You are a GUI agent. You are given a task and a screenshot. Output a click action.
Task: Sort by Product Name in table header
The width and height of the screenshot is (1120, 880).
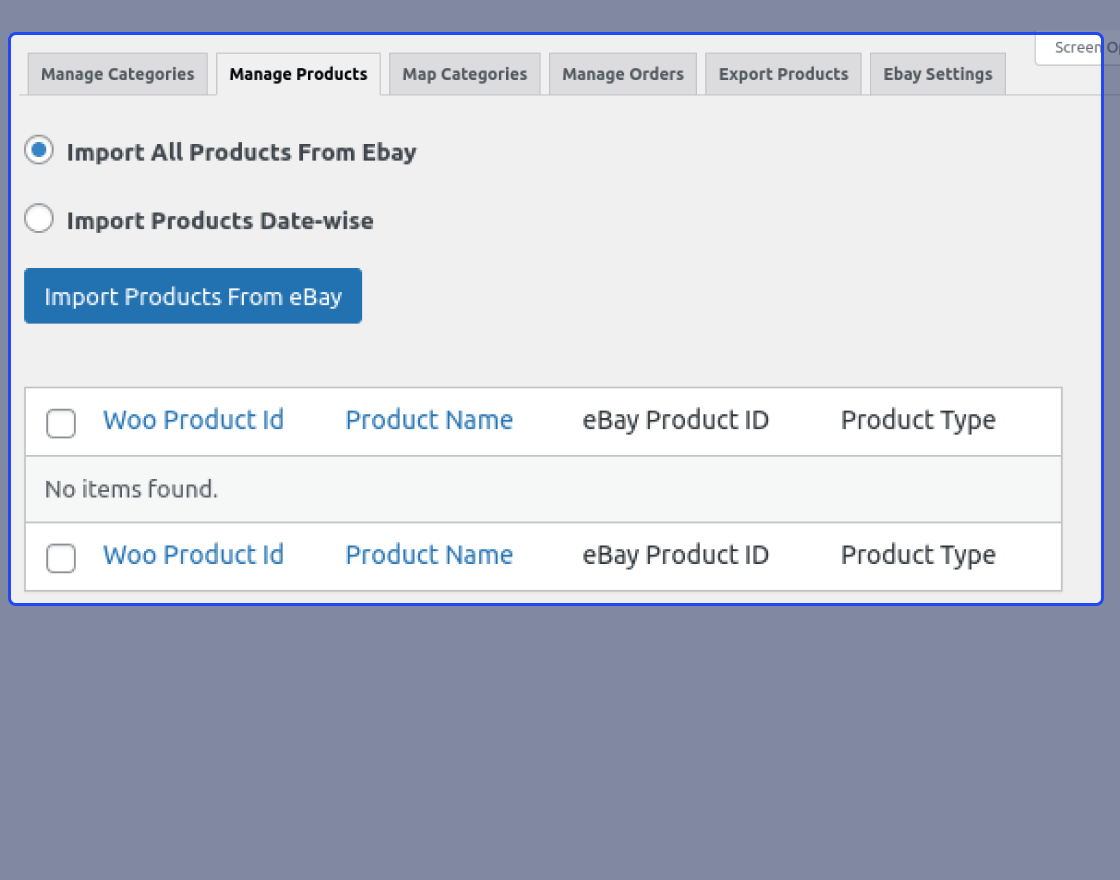coord(428,420)
